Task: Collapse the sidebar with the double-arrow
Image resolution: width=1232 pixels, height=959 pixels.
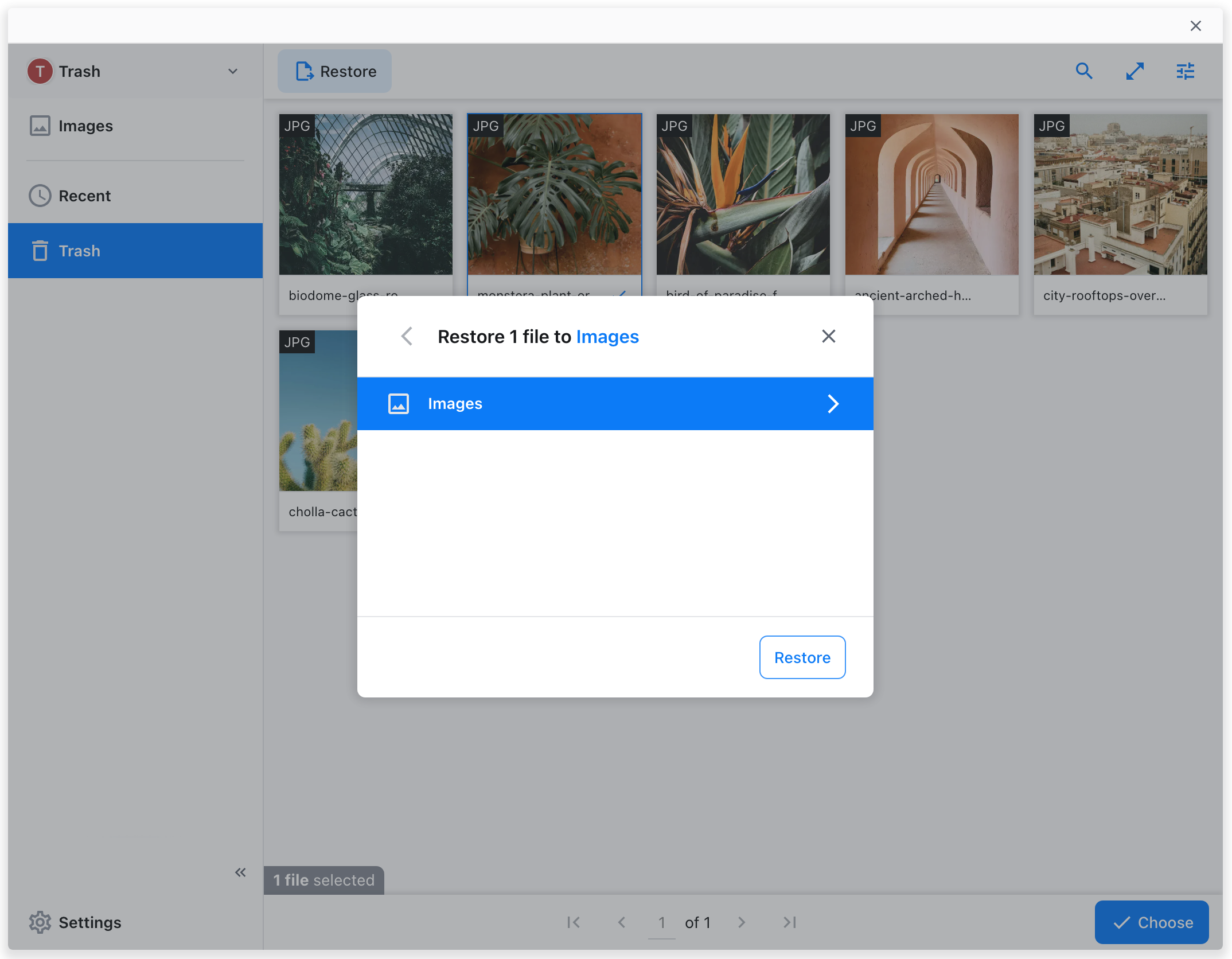Action: (240, 872)
